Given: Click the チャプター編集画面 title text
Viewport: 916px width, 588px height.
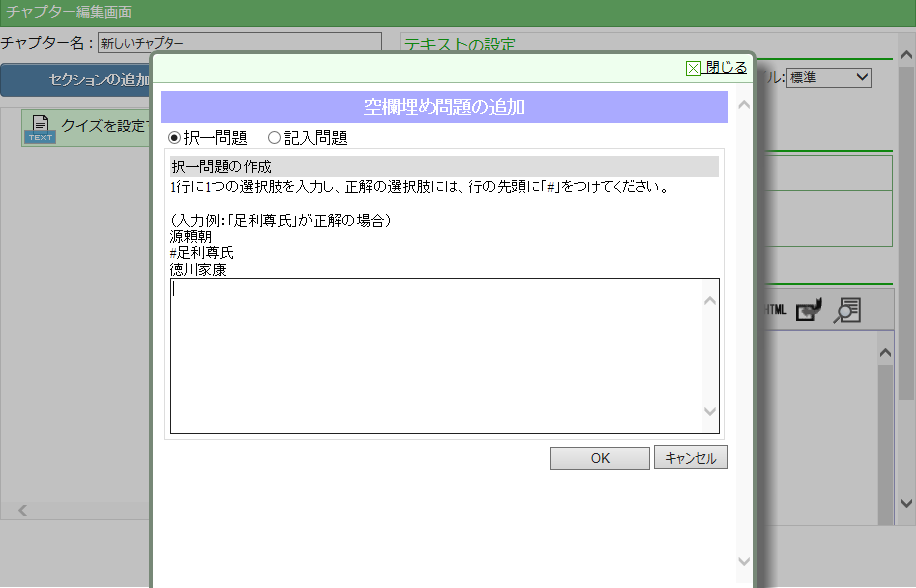Looking at the screenshot, I should 69,12.
